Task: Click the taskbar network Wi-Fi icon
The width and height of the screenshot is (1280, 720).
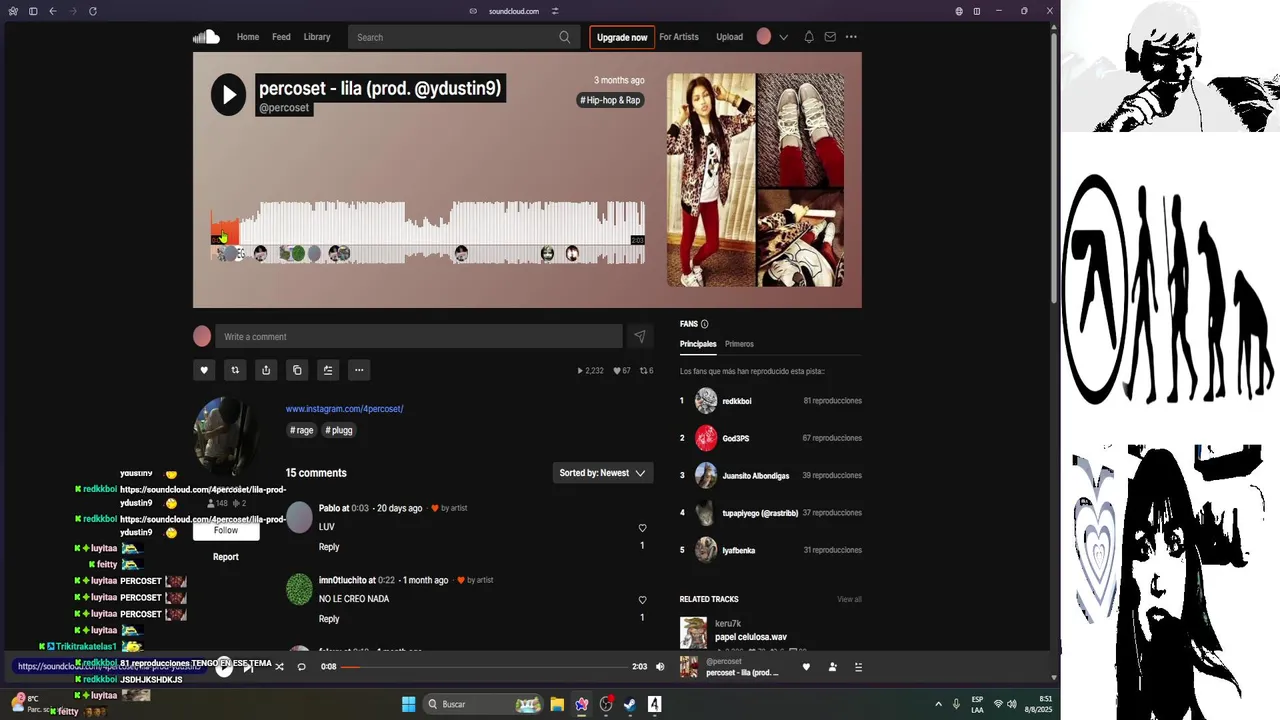Action: pyautogui.click(x=998, y=704)
